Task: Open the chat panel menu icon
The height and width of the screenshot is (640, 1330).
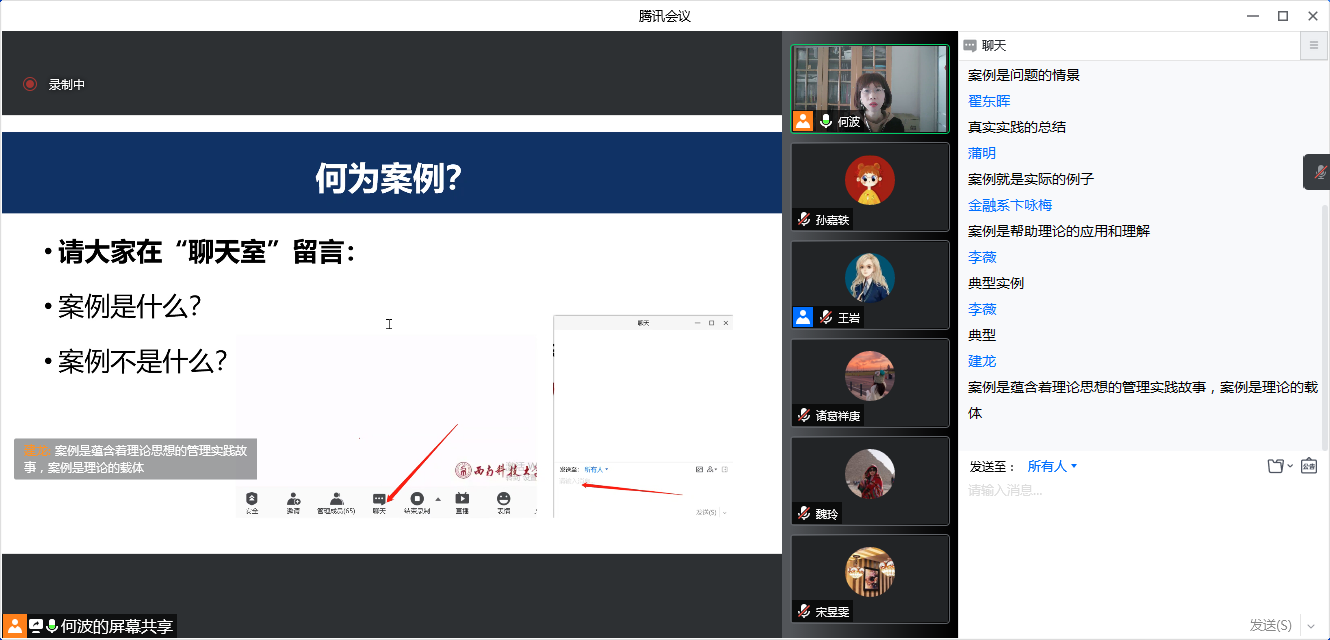Action: pos(1313,45)
